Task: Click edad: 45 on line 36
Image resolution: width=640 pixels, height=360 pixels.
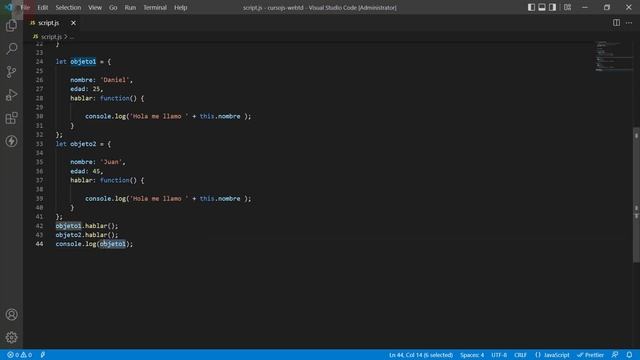Action: pyautogui.click(x=87, y=171)
